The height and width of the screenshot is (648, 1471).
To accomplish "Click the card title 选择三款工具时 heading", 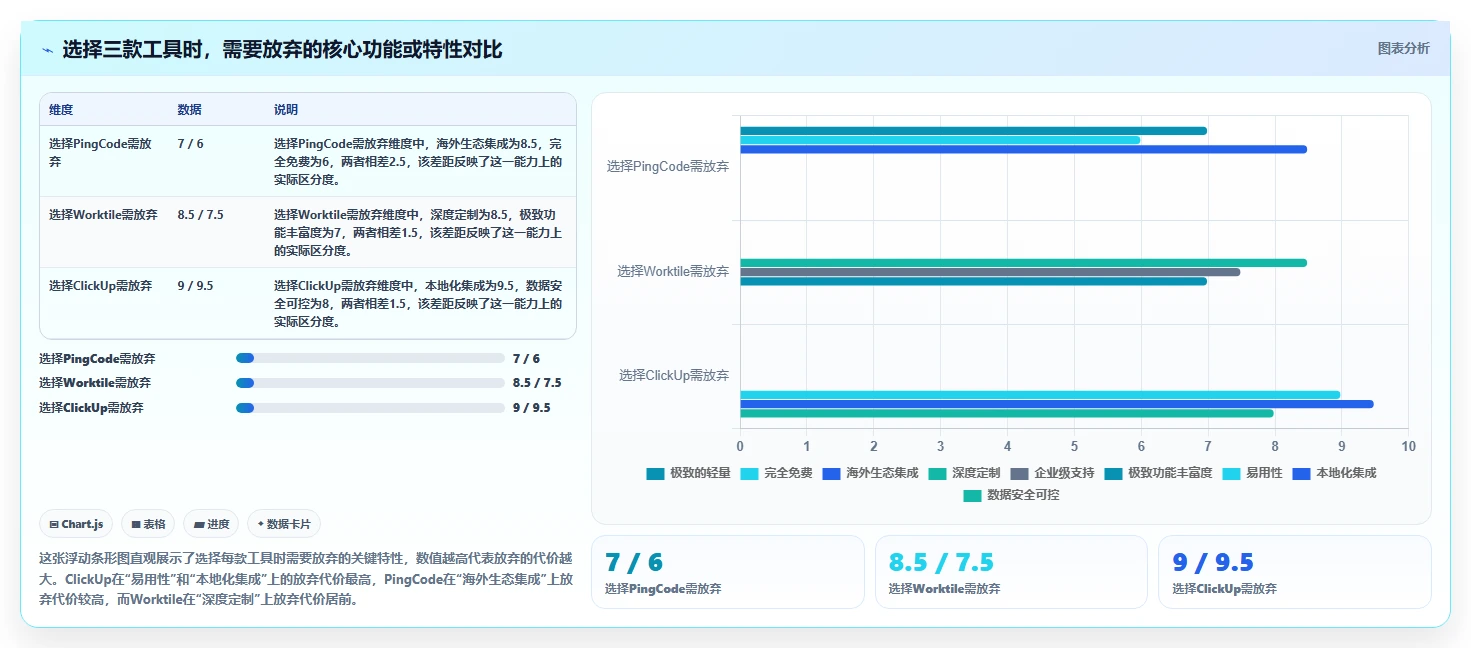I will pos(282,49).
